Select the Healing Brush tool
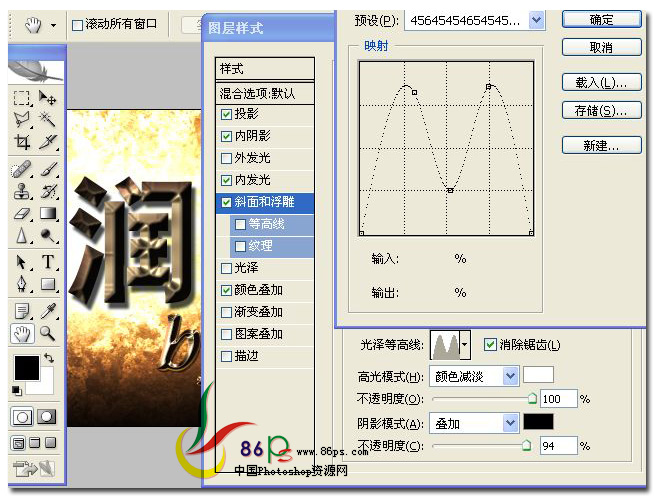Viewport: 660px width, 500px height. [x=21, y=169]
